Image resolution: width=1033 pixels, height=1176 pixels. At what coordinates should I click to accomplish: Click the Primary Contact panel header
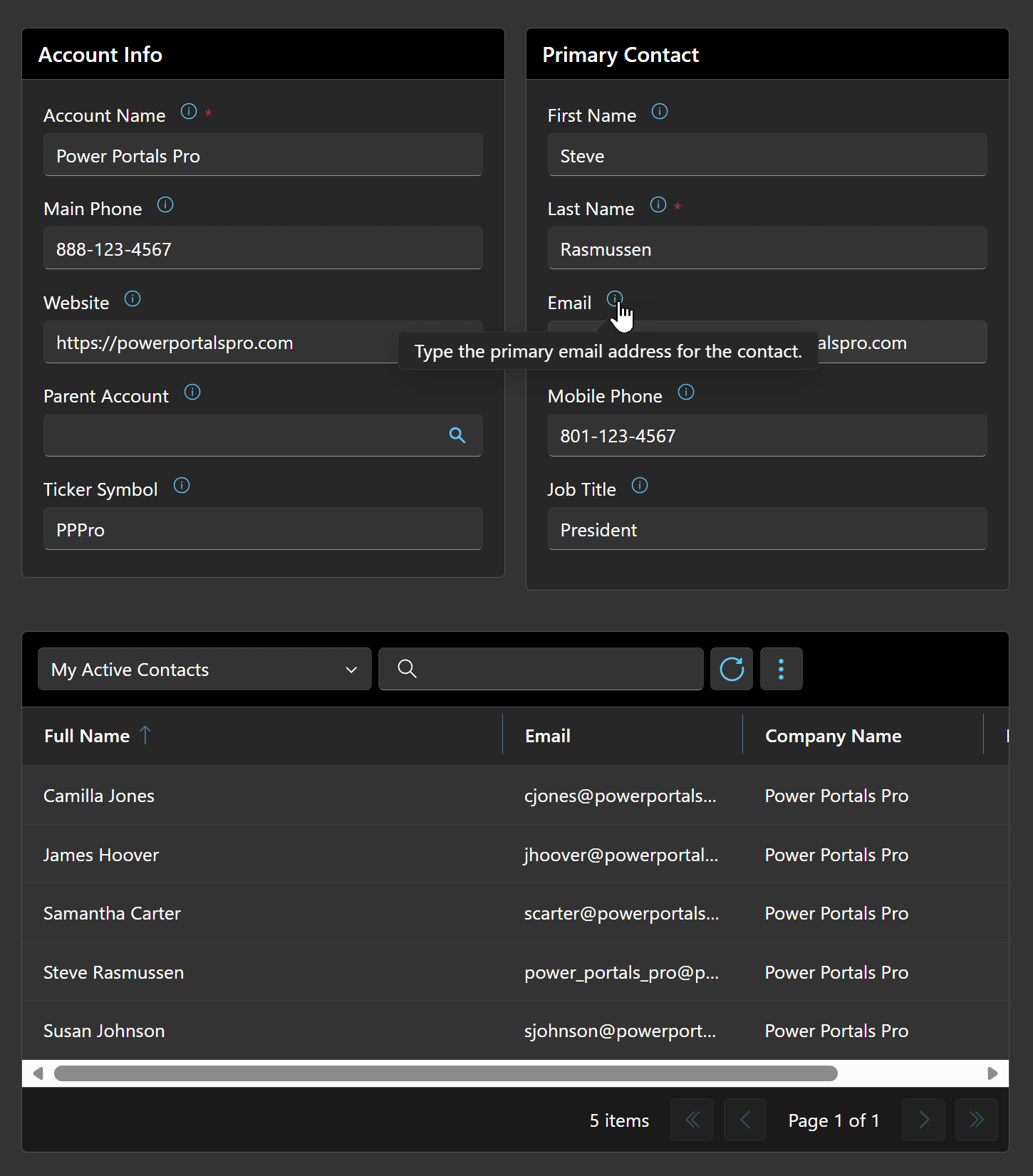[767, 54]
